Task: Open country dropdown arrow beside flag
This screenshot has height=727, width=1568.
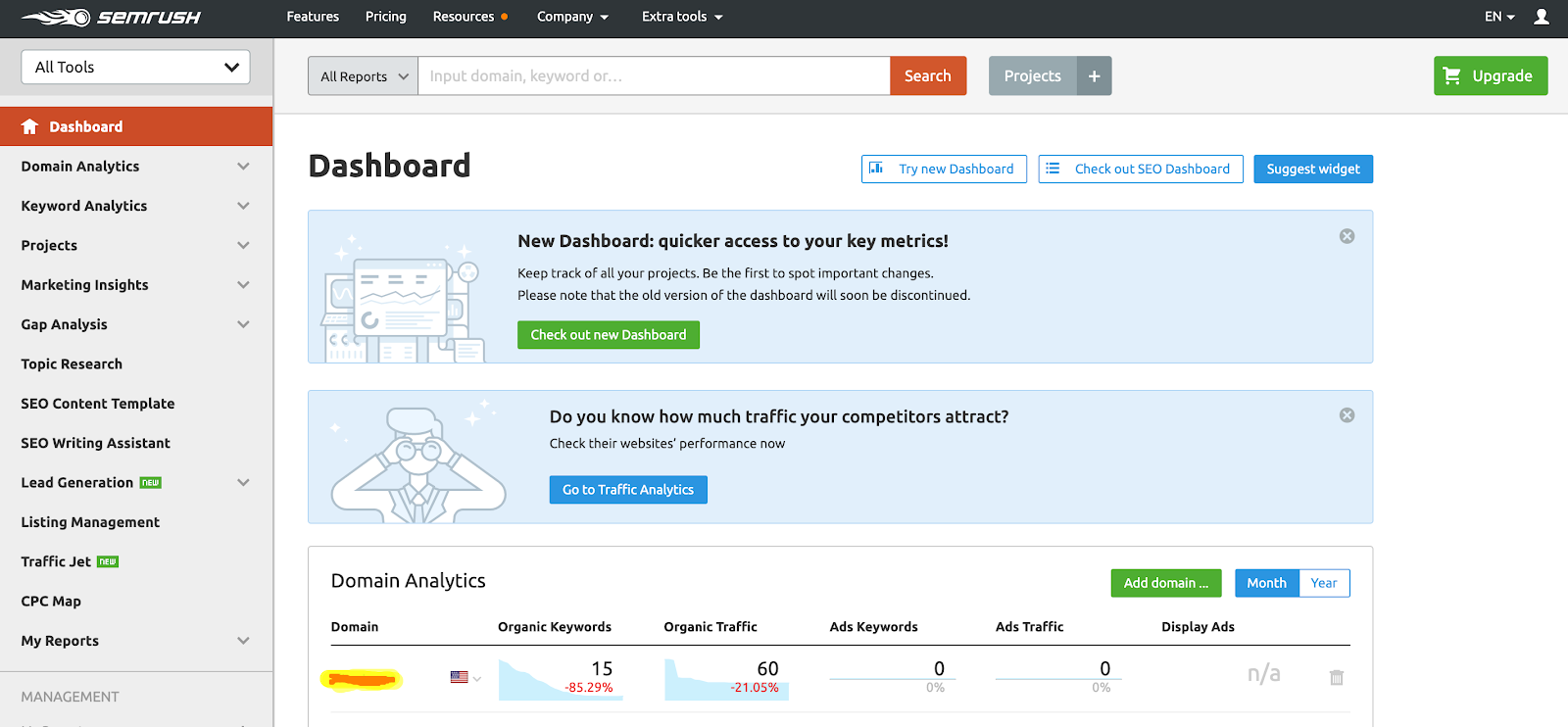Action: coord(477,678)
